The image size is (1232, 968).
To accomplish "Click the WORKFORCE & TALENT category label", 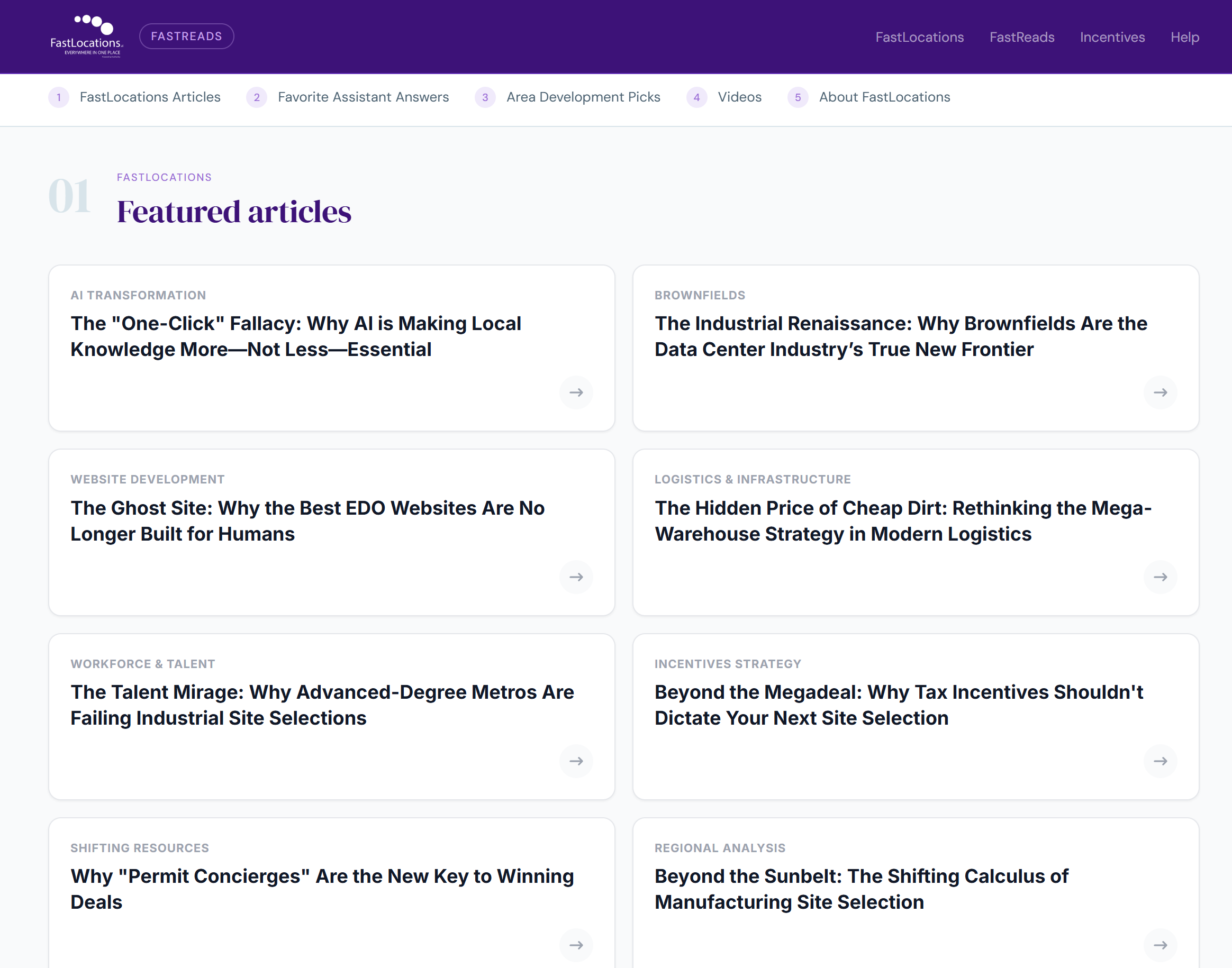I will [x=143, y=664].
